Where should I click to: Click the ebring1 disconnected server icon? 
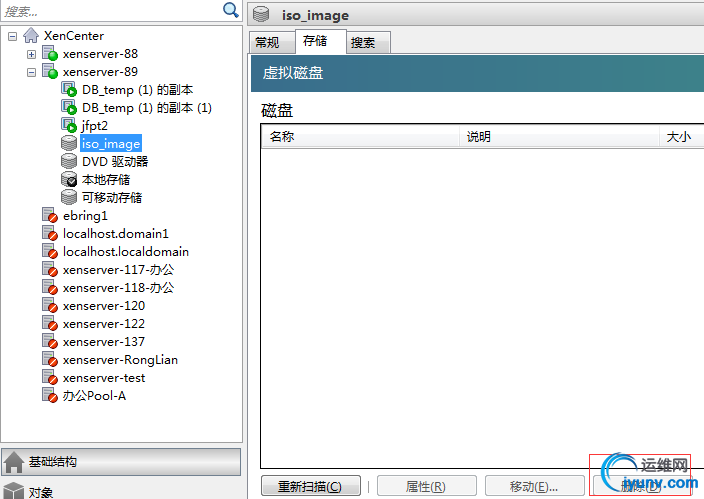tap(50, 215)
